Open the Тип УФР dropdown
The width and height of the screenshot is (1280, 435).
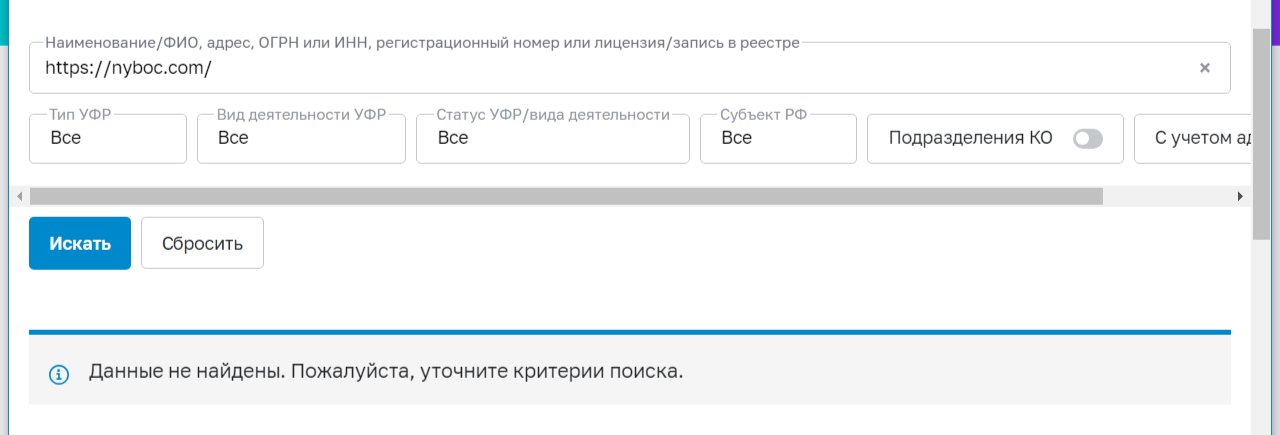(108, 139)
